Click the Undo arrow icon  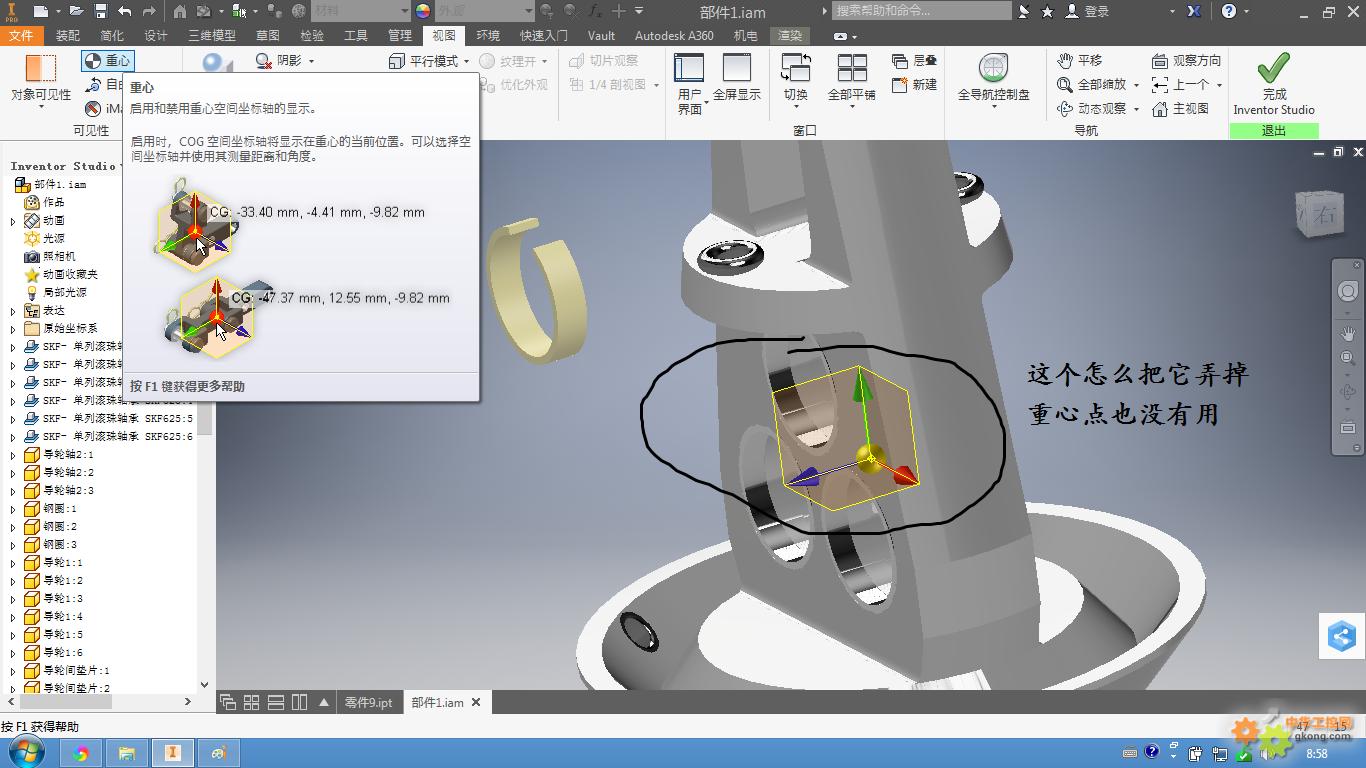point(124,11)
